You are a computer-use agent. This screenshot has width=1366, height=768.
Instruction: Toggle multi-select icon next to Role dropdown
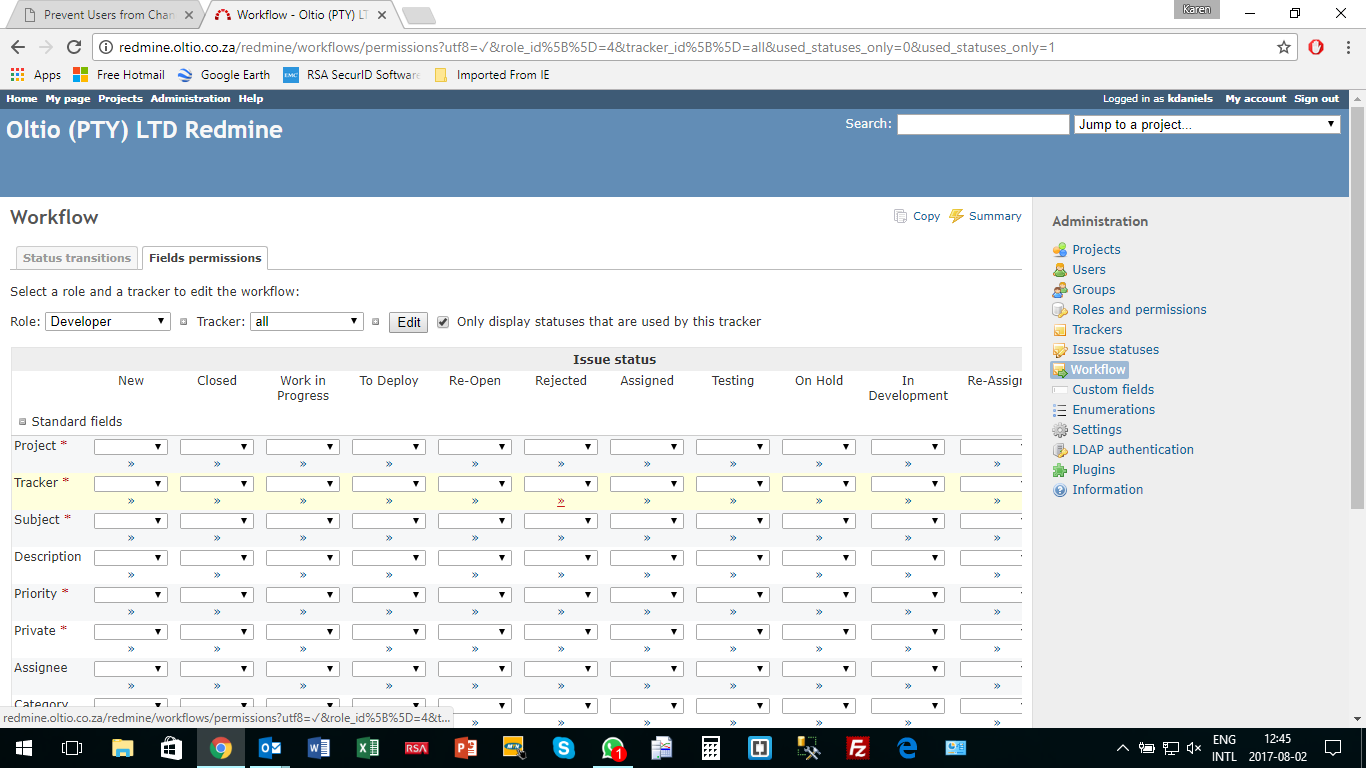pos(183,322)
